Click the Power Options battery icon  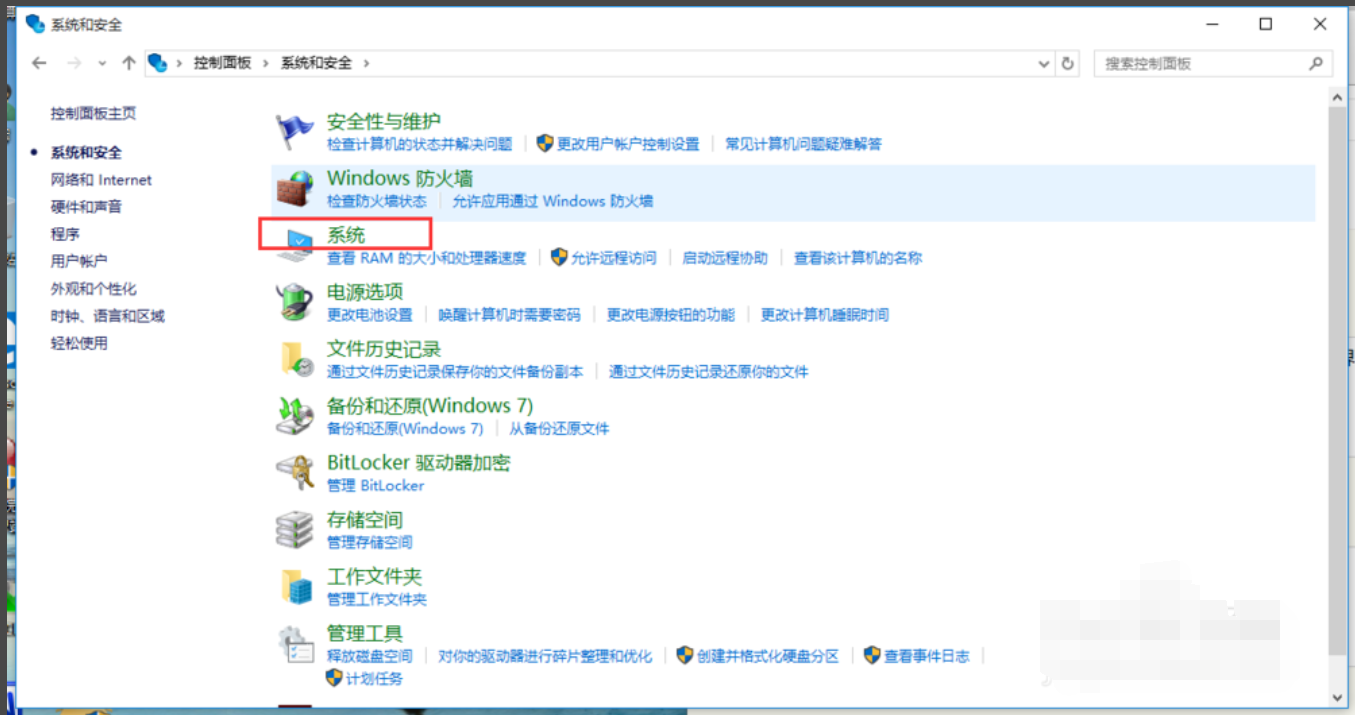click(295, 301)
